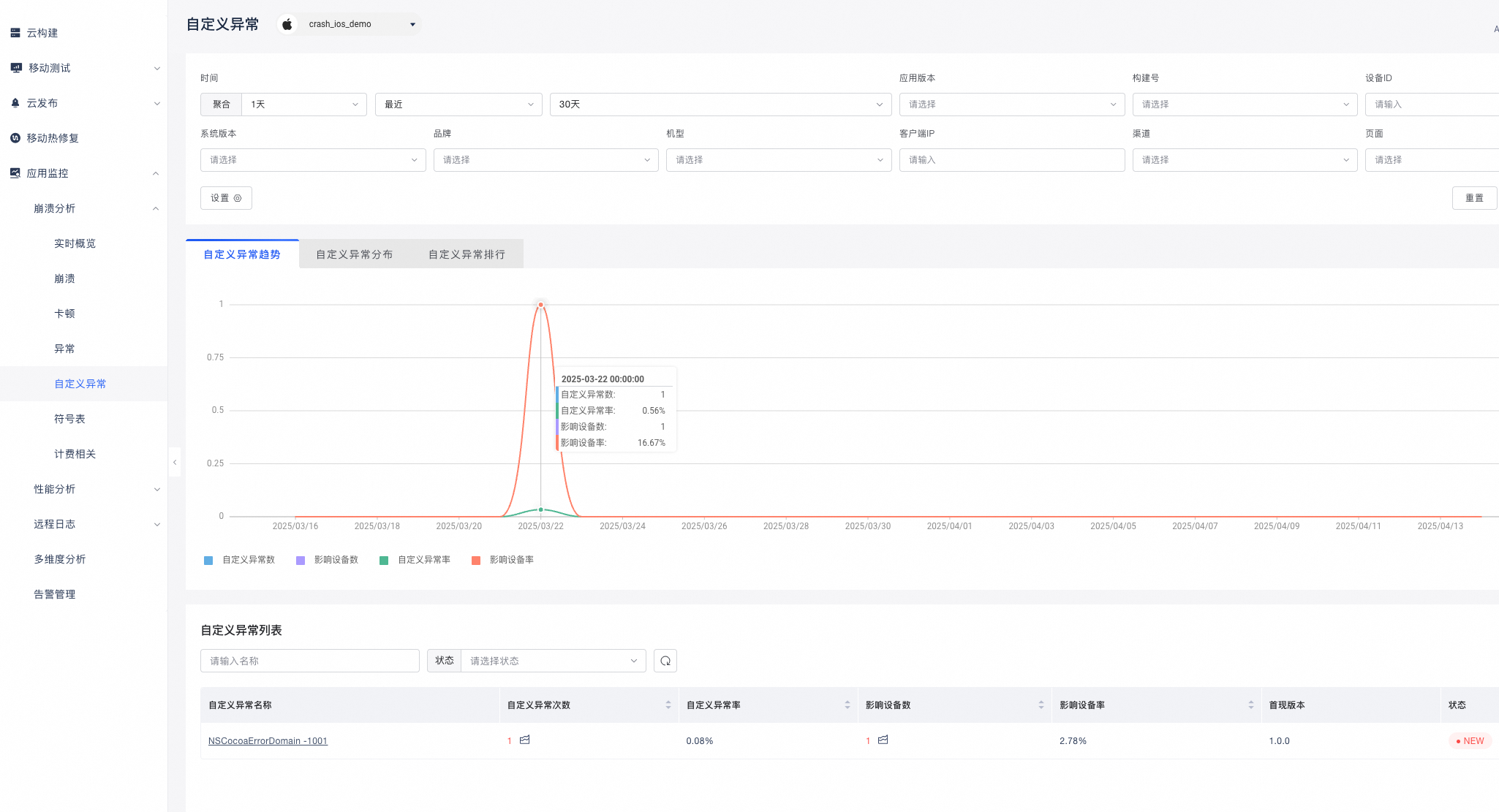Open the 30天 time range dropdown
1499x812 pixels.
720,105
